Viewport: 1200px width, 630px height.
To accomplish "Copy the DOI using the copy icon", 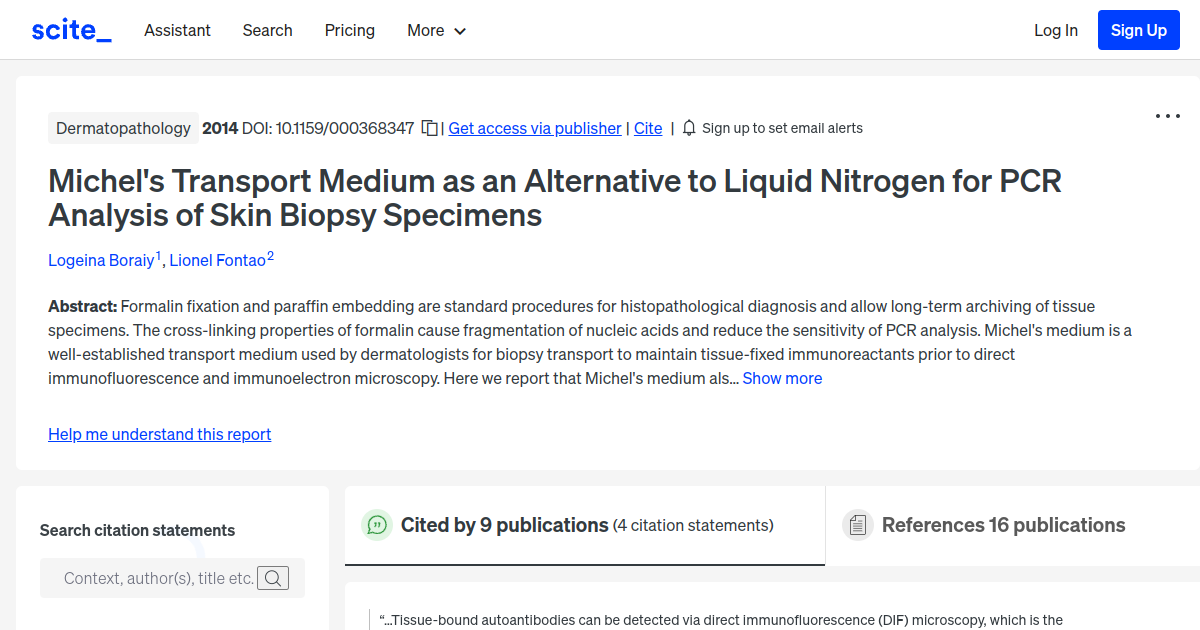I will pos(429,128).
